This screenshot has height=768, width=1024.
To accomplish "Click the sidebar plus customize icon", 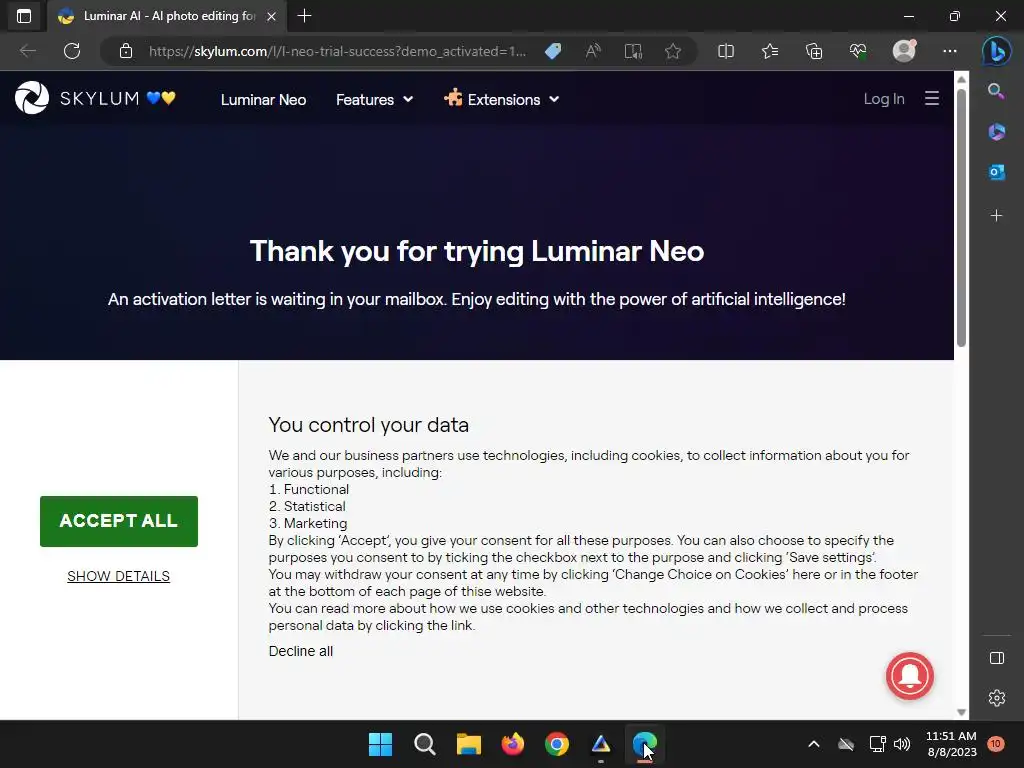I will pos(996,216).
